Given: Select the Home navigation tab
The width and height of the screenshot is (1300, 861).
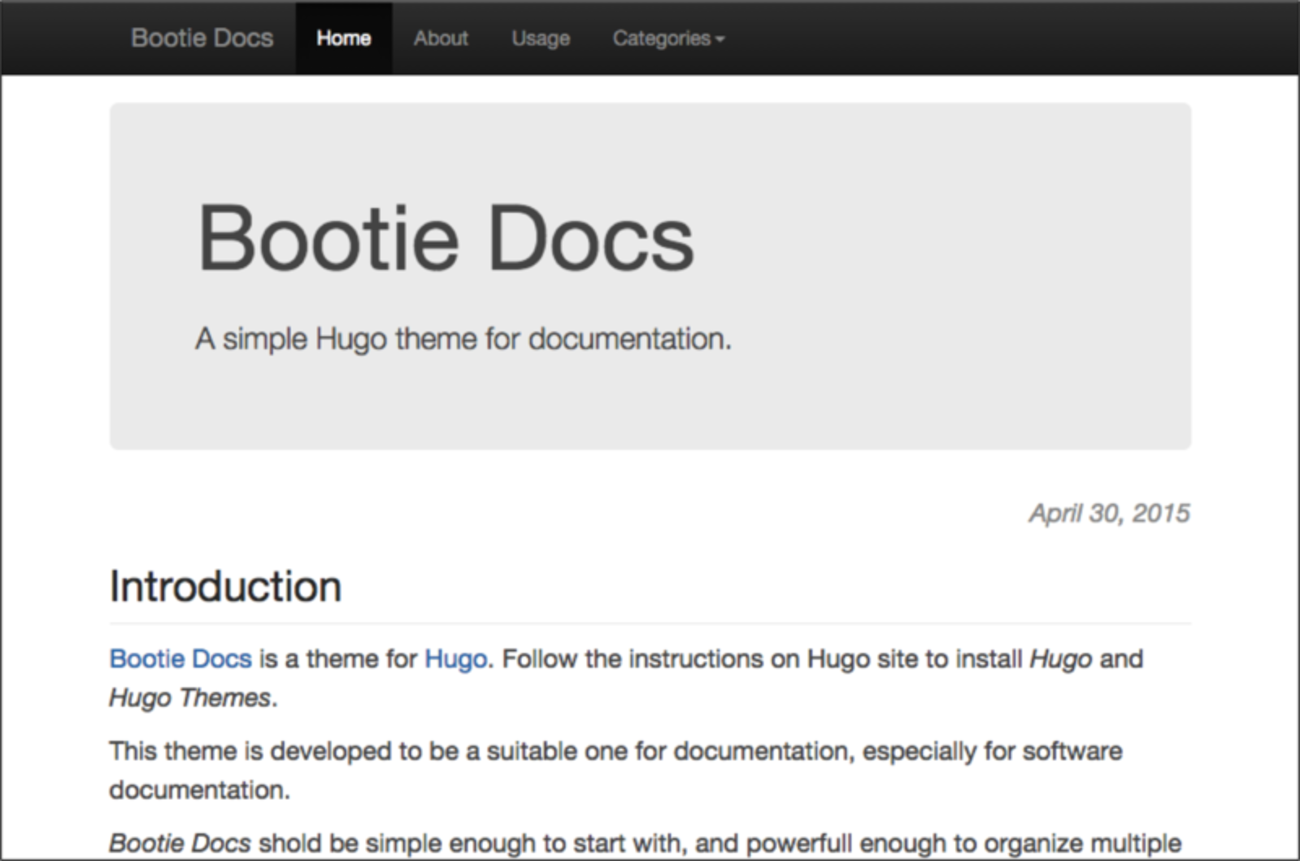Looking at the screenshot, I should point(343,38).
